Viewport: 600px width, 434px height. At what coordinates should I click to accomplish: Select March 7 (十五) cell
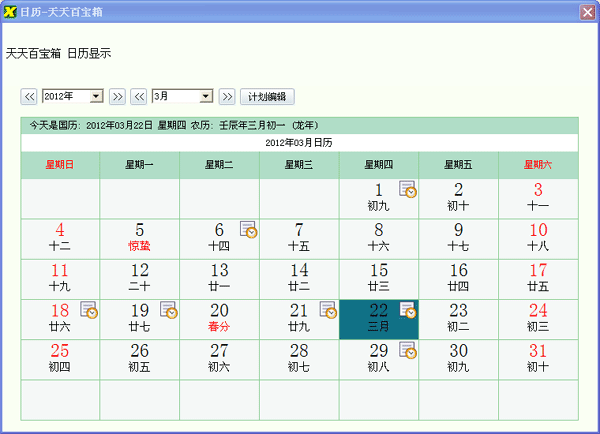click(x=299, y=239)
